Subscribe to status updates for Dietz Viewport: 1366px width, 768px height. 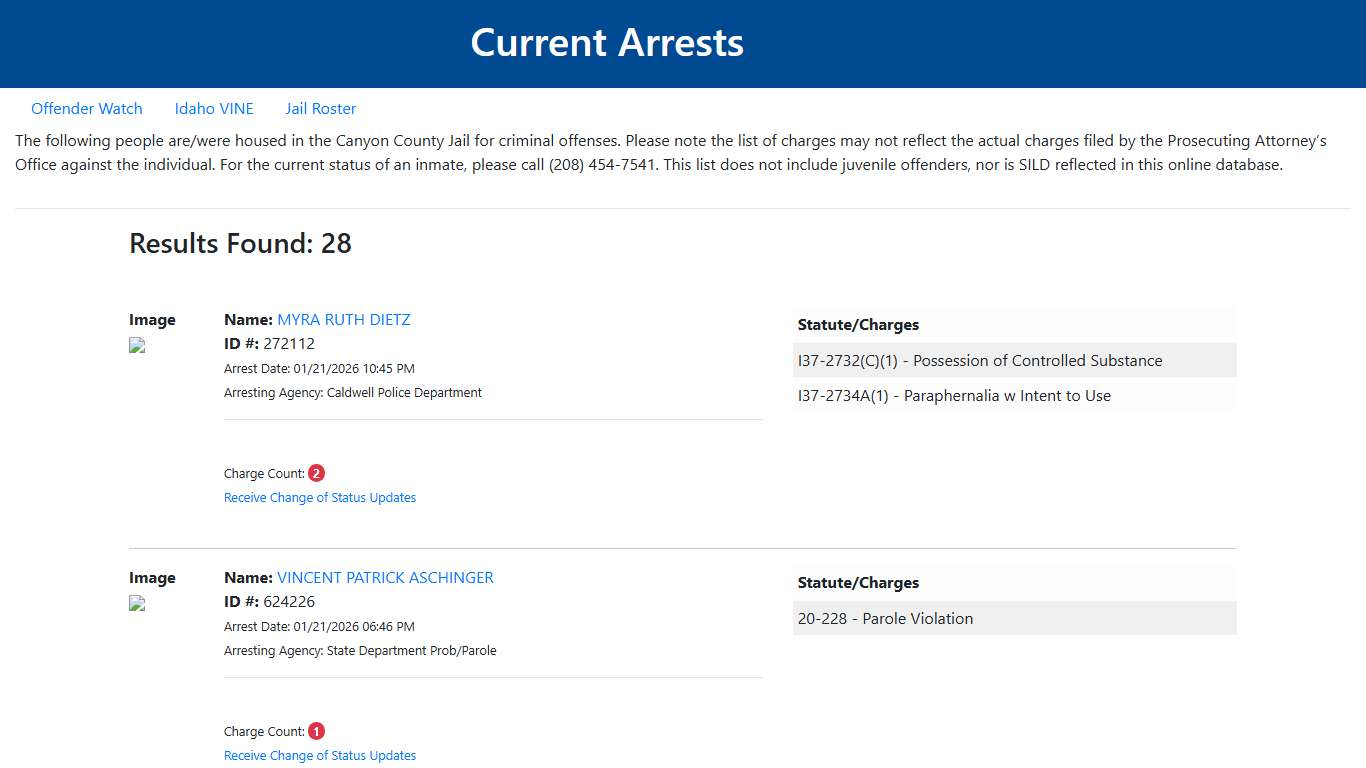click(320, 497)
